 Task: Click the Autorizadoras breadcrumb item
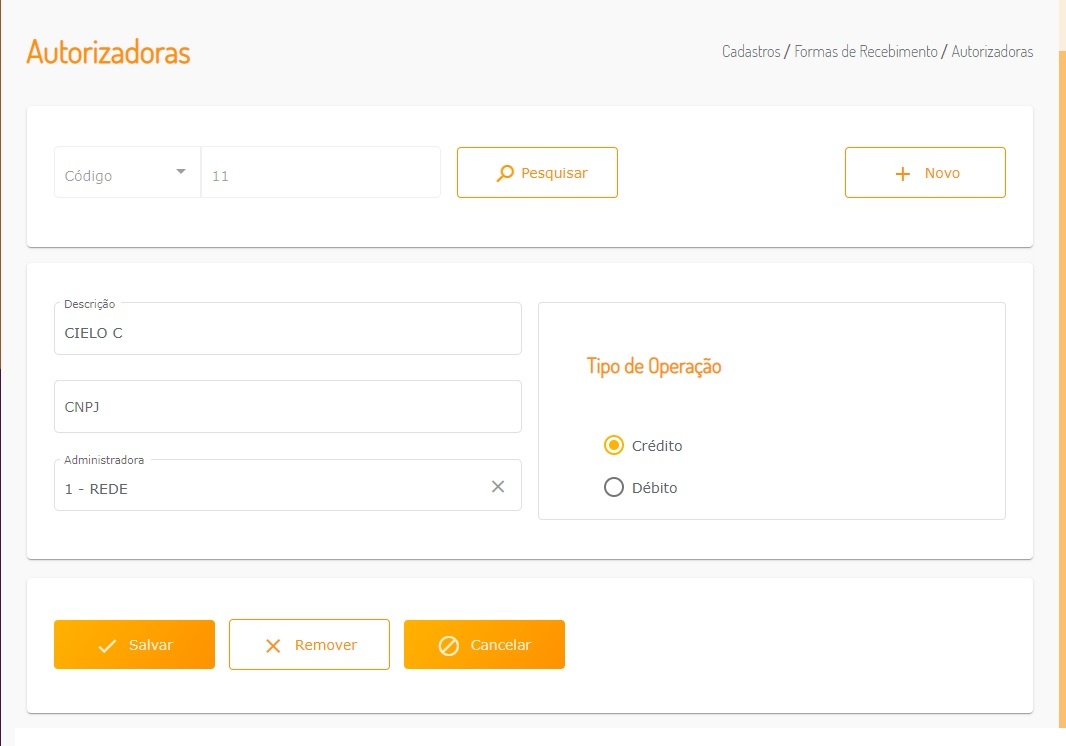click(992, 51)
